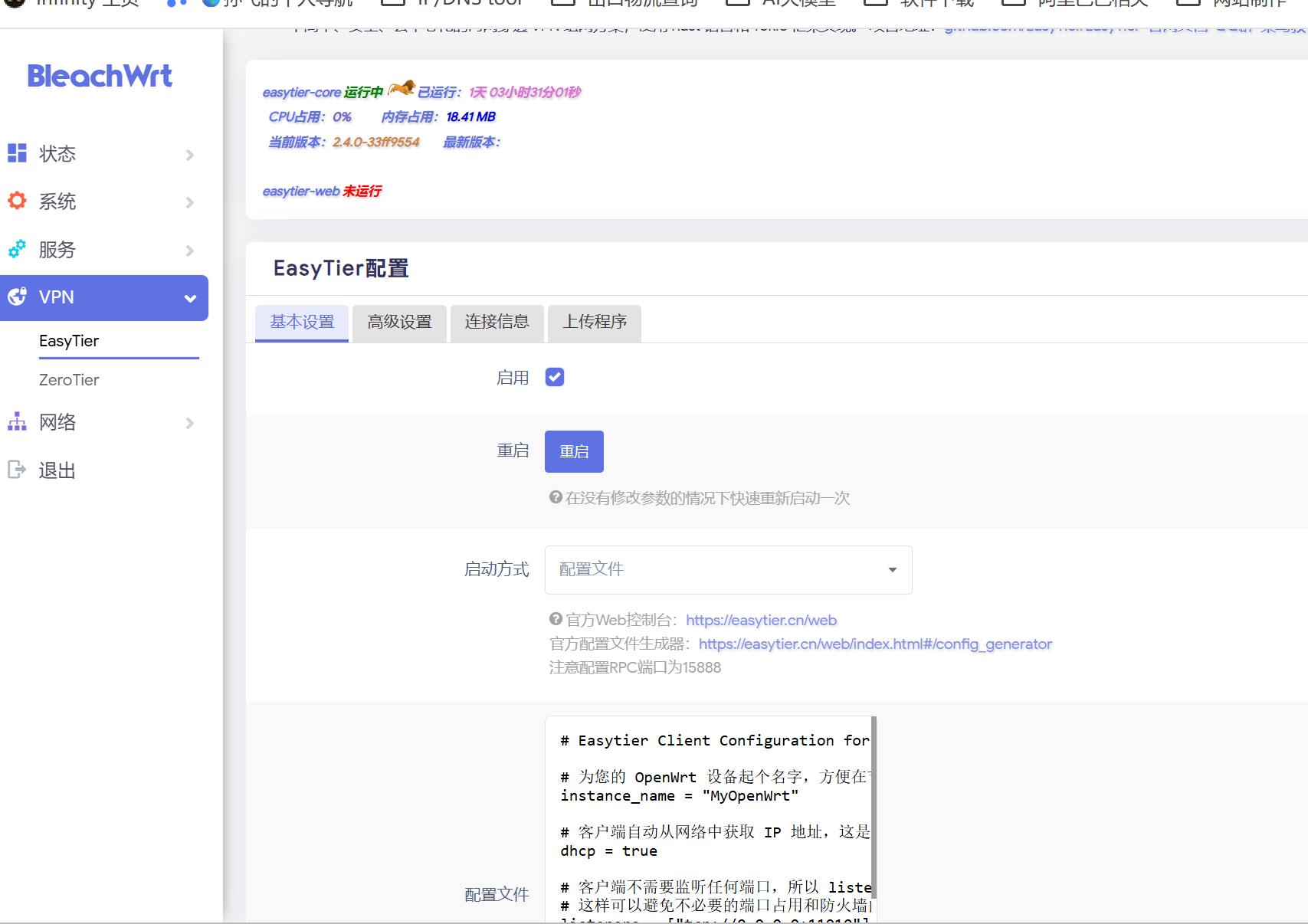Click the BleachWrt logo

[x=100, y=76]
